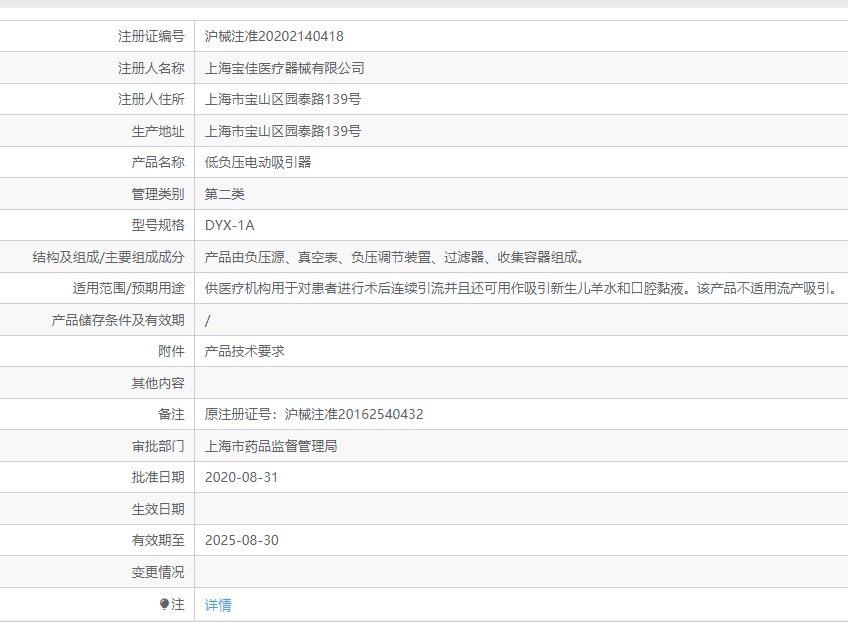Select the 第二类 category value
This screenshot has height=631, width=848.
point(224,194)
